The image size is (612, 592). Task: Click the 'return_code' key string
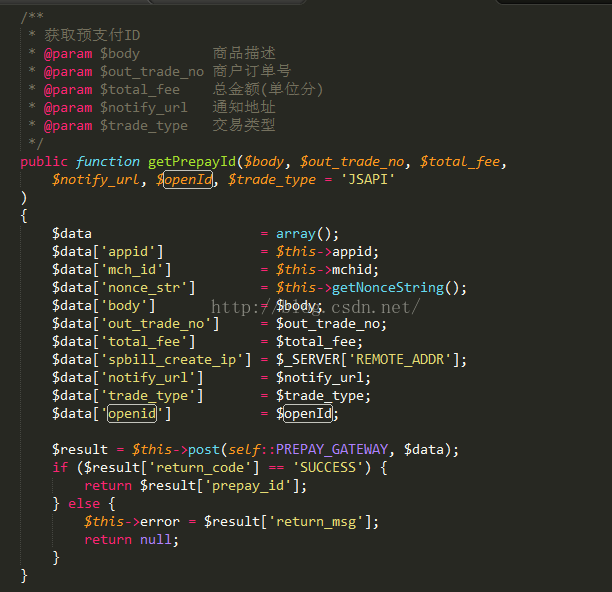(x=200, y=468)
